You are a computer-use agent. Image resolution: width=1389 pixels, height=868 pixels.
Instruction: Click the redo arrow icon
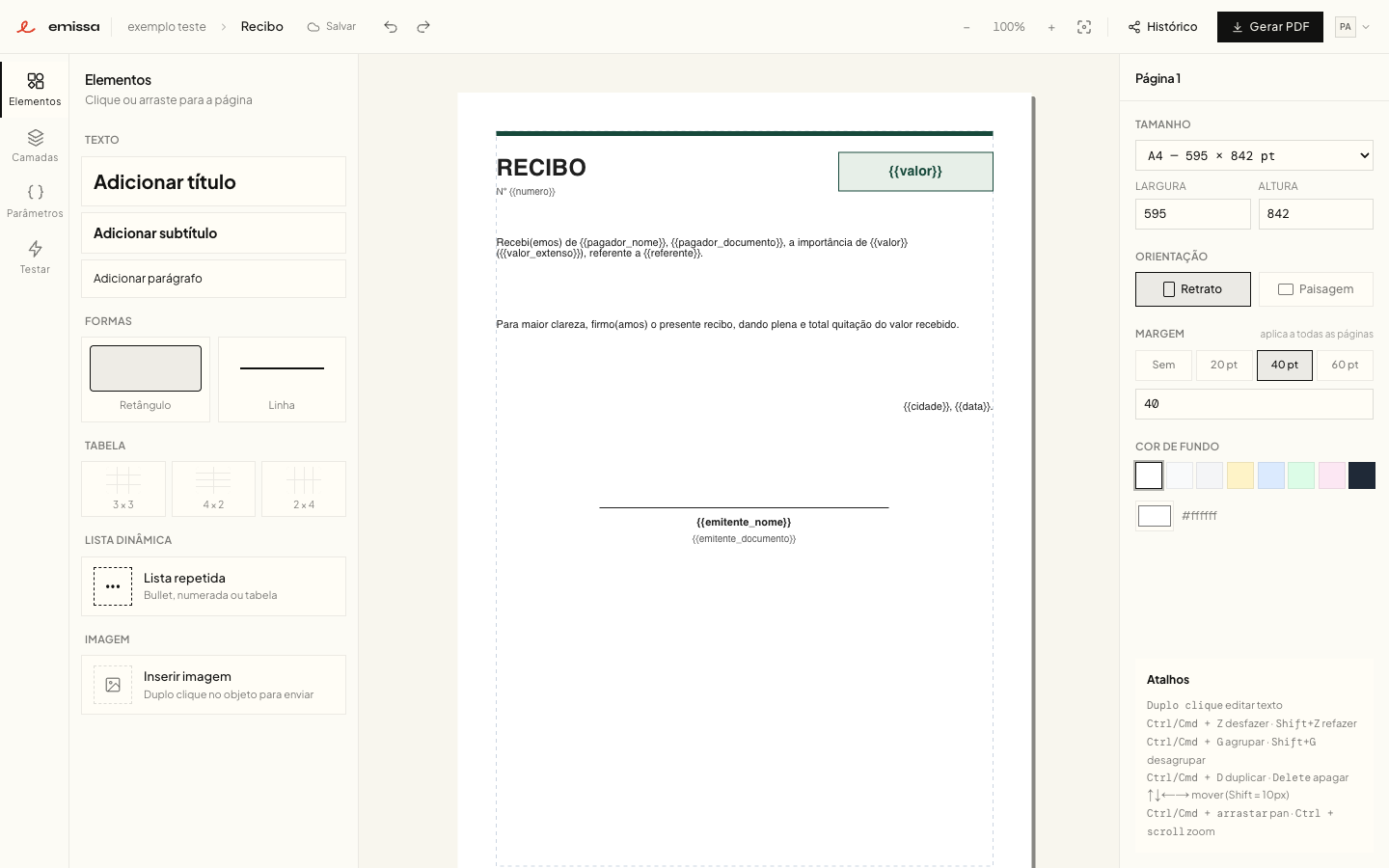(x=423, y=27)
